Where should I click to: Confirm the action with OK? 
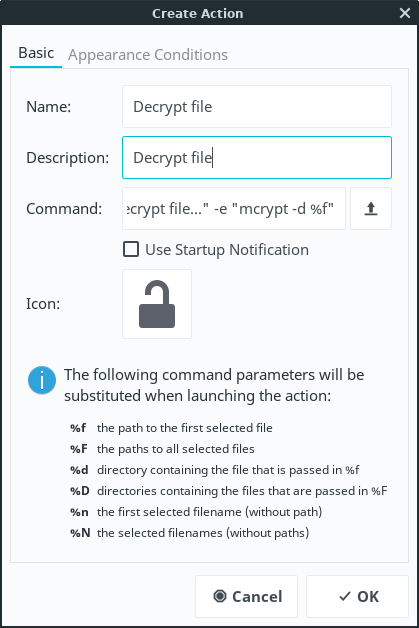(357, 596)
